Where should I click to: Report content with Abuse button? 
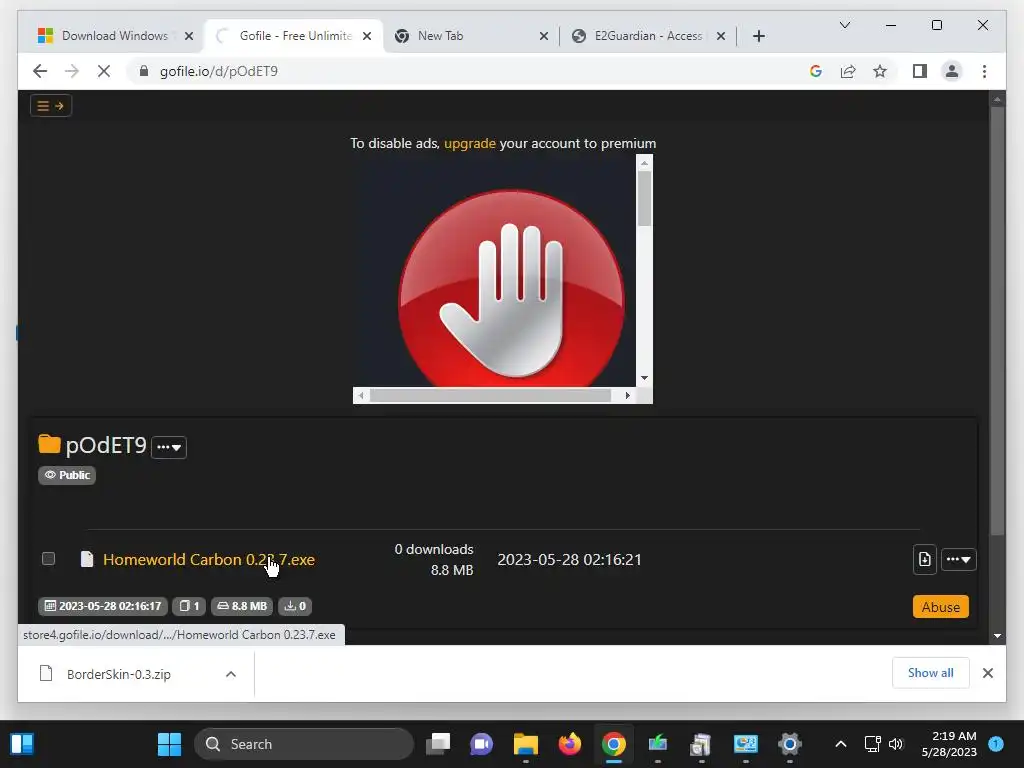[940, 607]
